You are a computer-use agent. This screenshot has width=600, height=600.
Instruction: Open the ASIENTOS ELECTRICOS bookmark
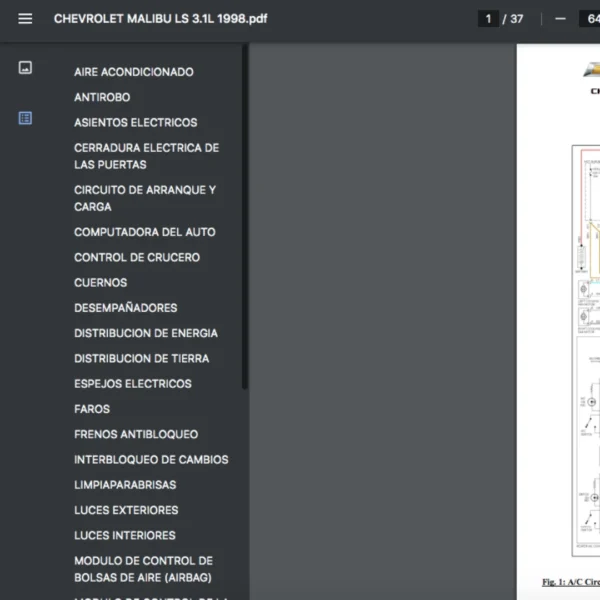pos(136,122)
